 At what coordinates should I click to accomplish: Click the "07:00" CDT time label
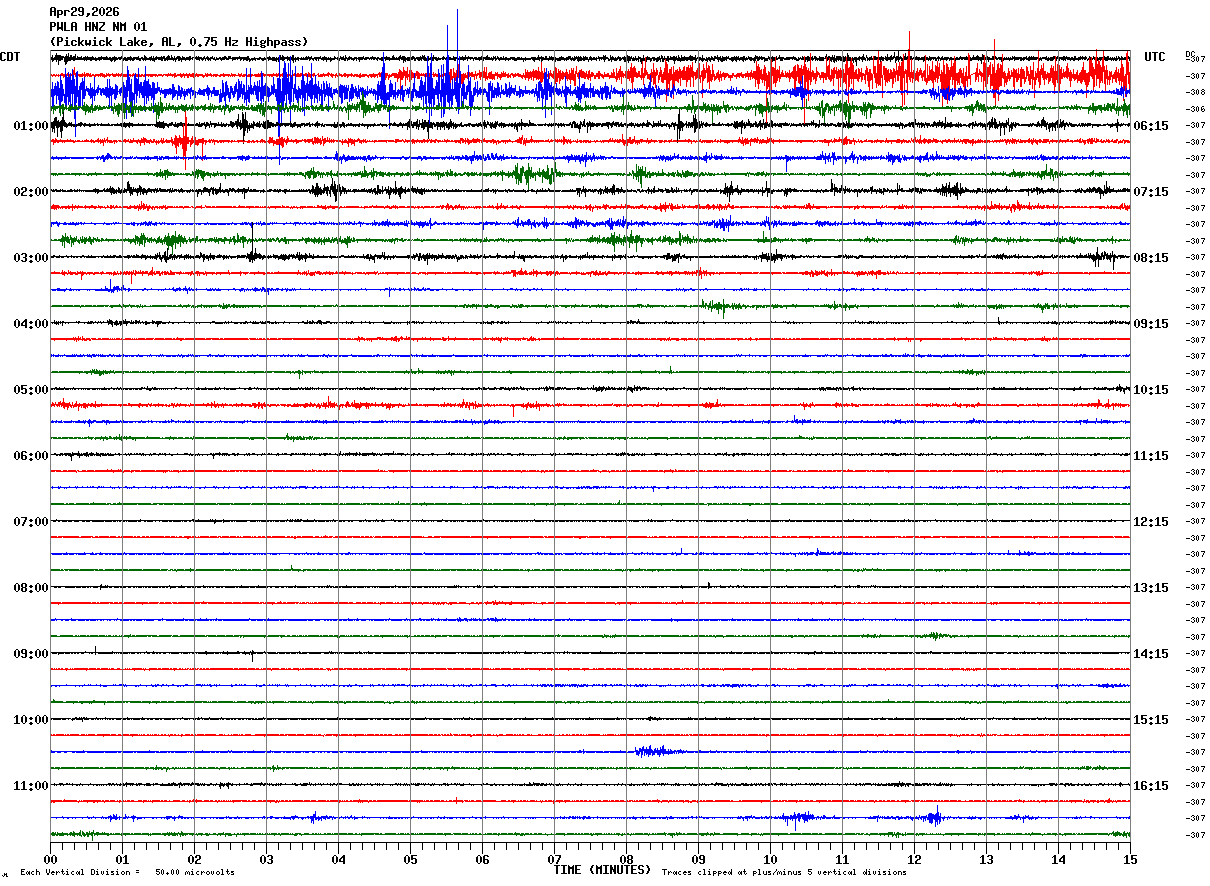click(x=31, y=522)
